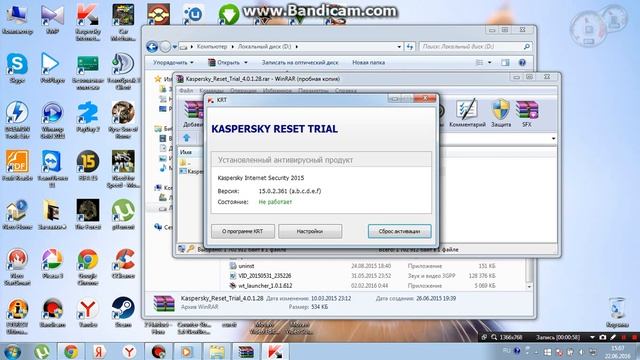Open Picasa 3 desktop shortcut
This screenshot has width=640, height=360.
click(x=52, y=264)
